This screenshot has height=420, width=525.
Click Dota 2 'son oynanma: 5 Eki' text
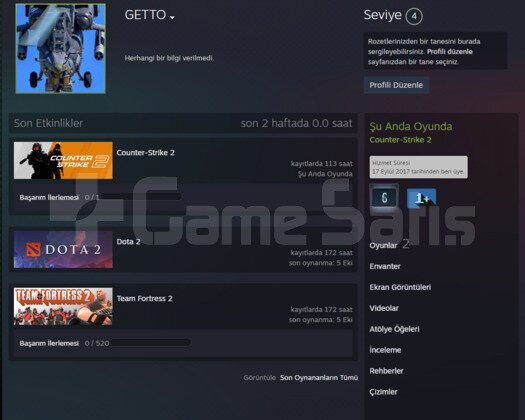tap(320, 263)
